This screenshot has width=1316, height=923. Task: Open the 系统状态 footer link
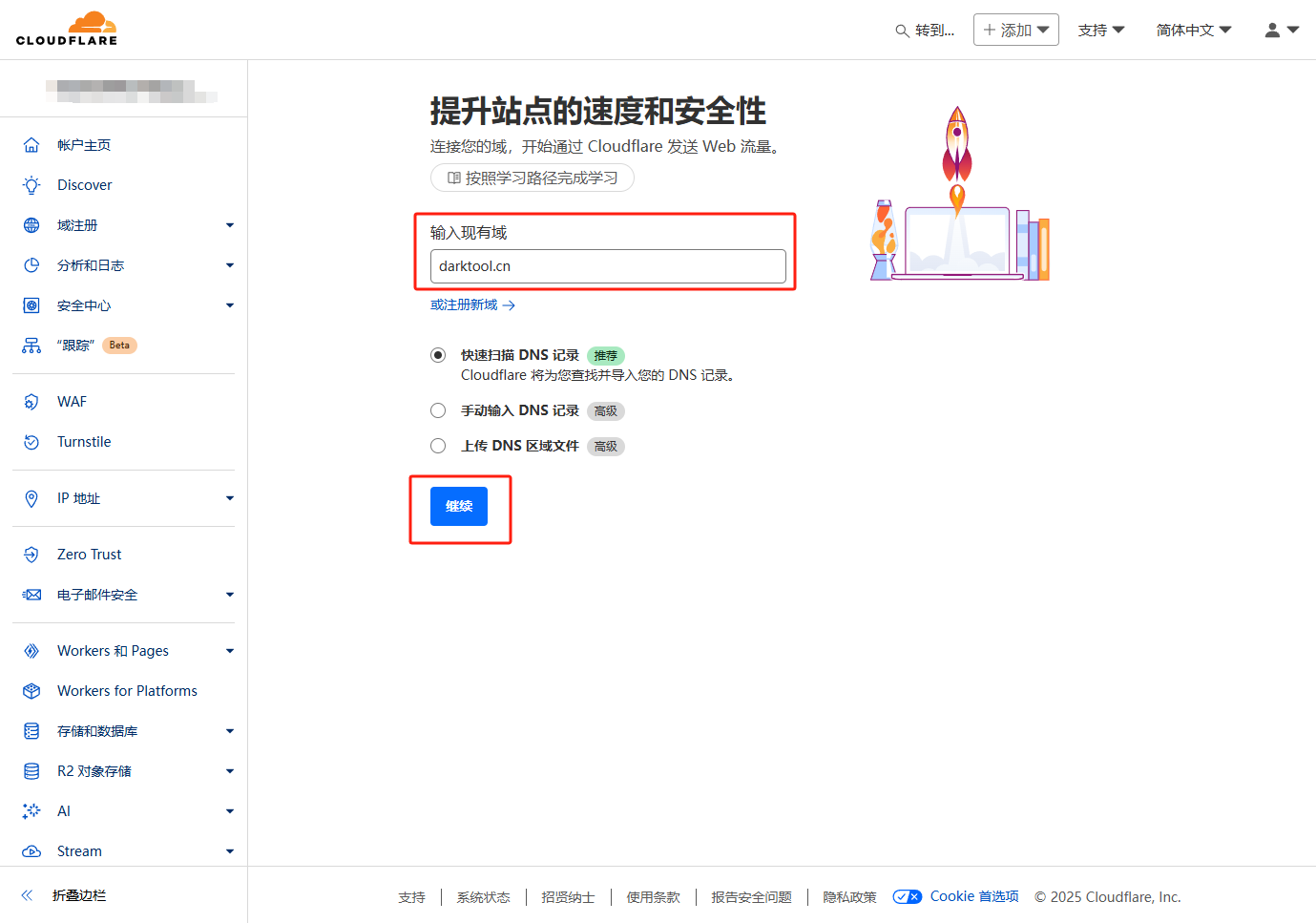click(484, 897)
